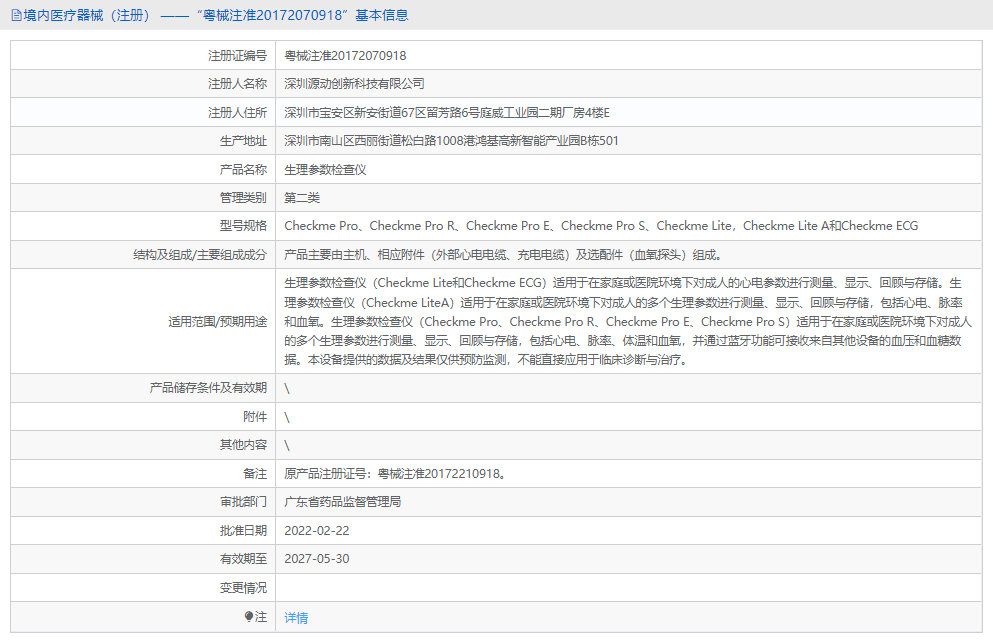The image size is (993, 640).
Task: Click the document icon in the page header
Action: click(x=14, y=14)
